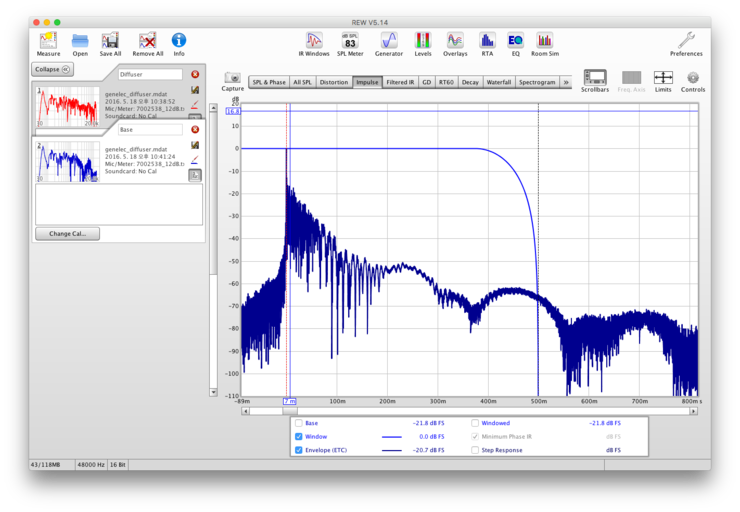Remove the Diffuser measurement with red X
Screen dimensions: 740x512
(195, 74)
